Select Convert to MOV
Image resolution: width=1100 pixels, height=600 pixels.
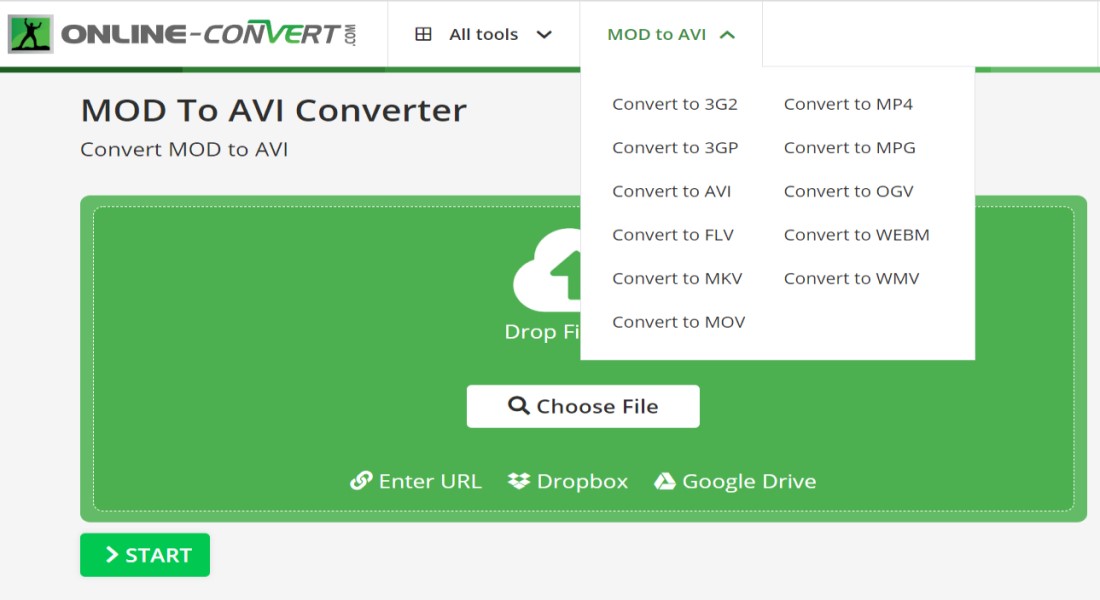pyautogui.click(x=678, y=322)
